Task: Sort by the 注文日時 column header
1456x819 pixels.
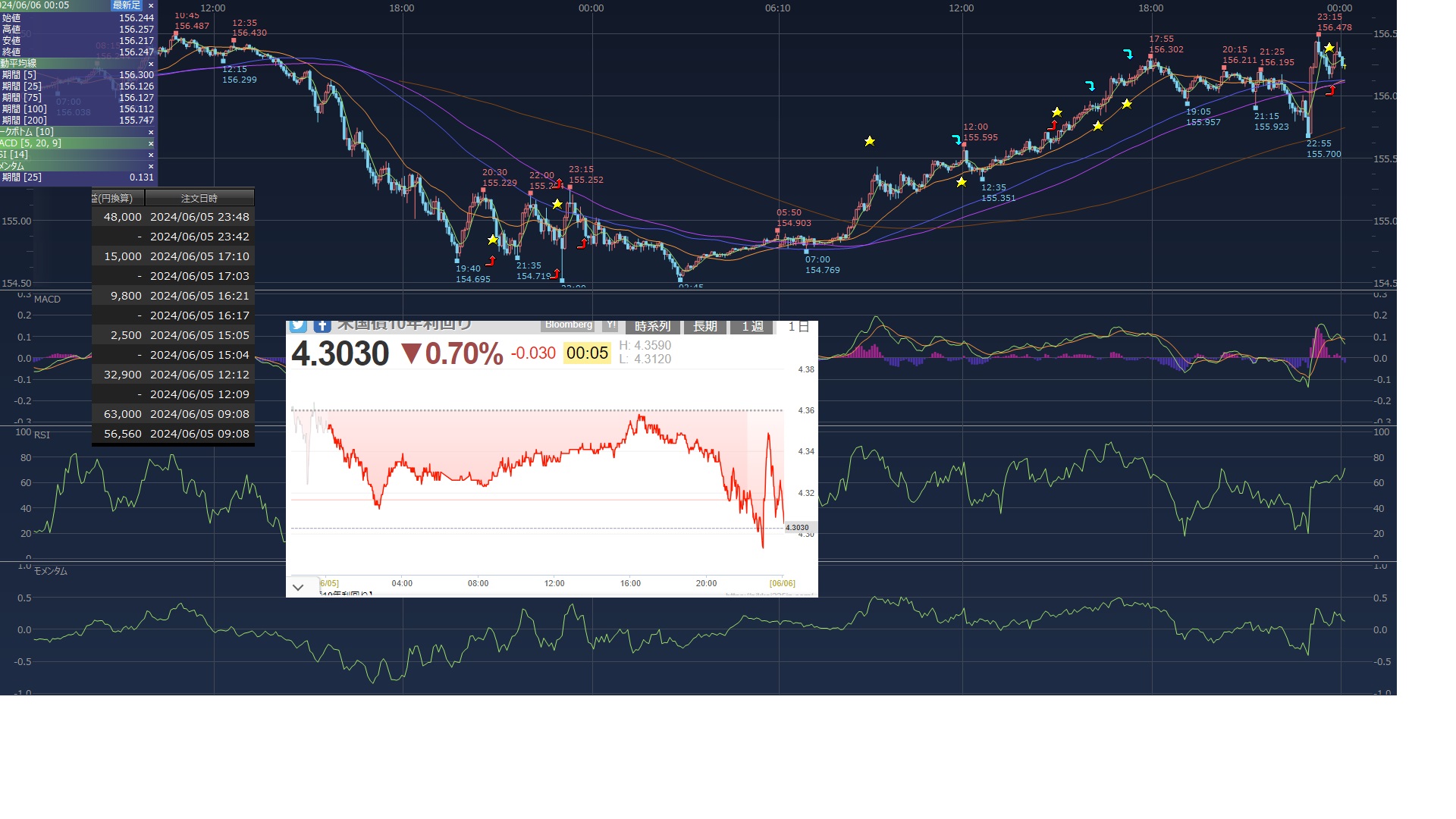Action: tap(199, 198)
